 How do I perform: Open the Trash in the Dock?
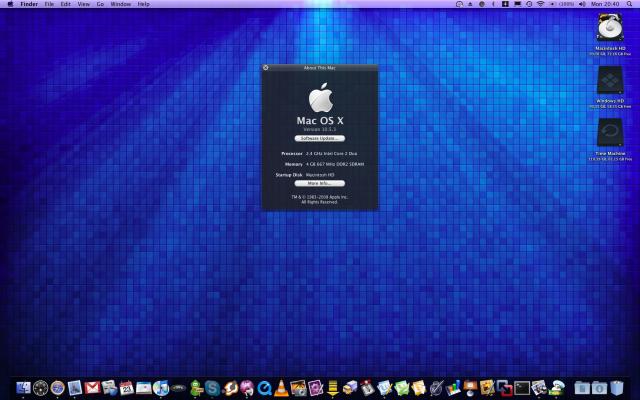click(617, 388)
